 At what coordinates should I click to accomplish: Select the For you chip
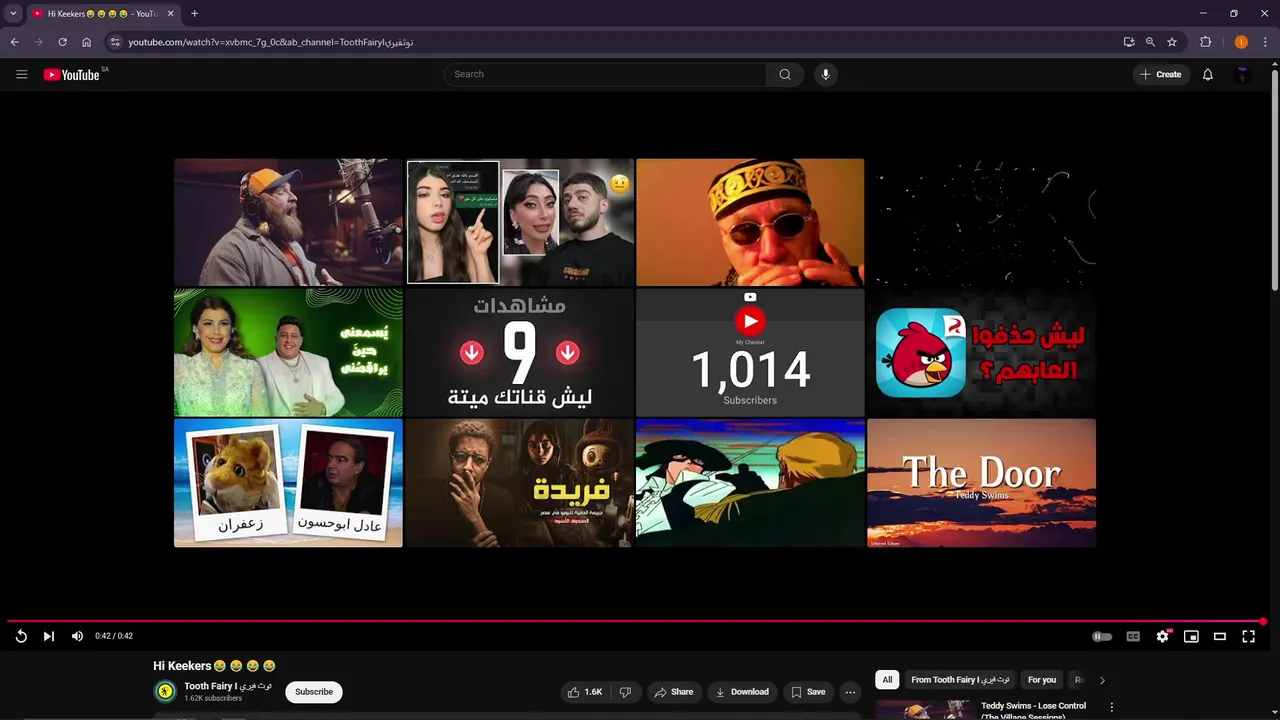click(x=1042, y=680)
